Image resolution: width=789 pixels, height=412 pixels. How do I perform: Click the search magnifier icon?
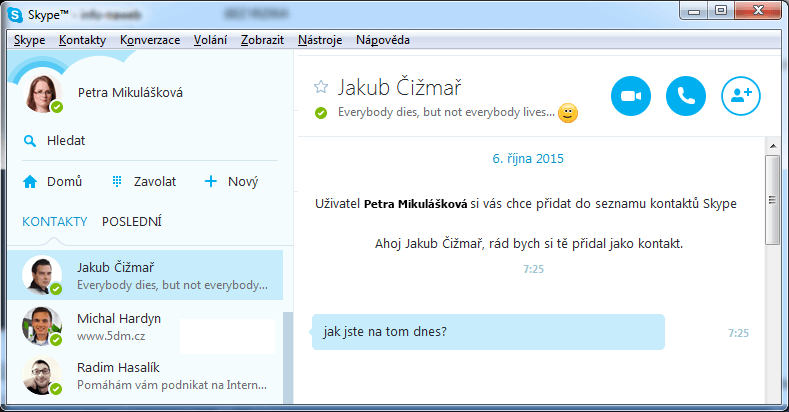(x=30, y=141)
